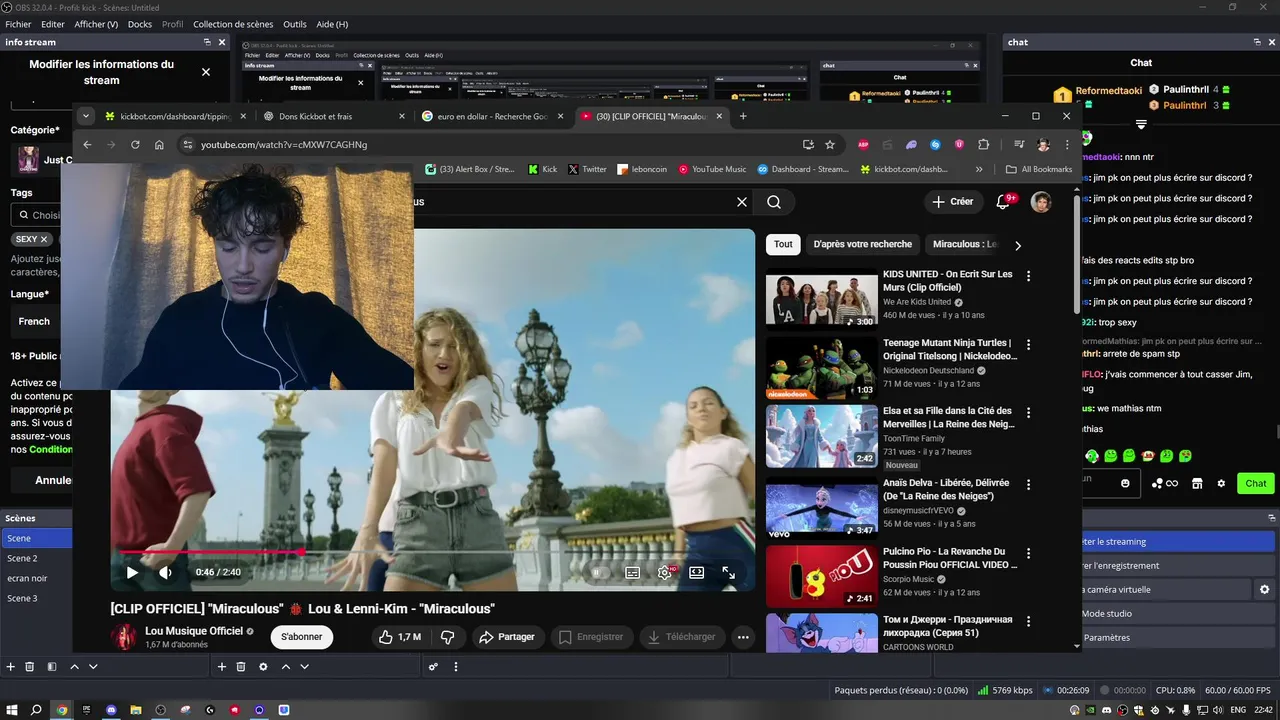Click the Partager button
Screen dimensions: 1280x720
[506, 637]
